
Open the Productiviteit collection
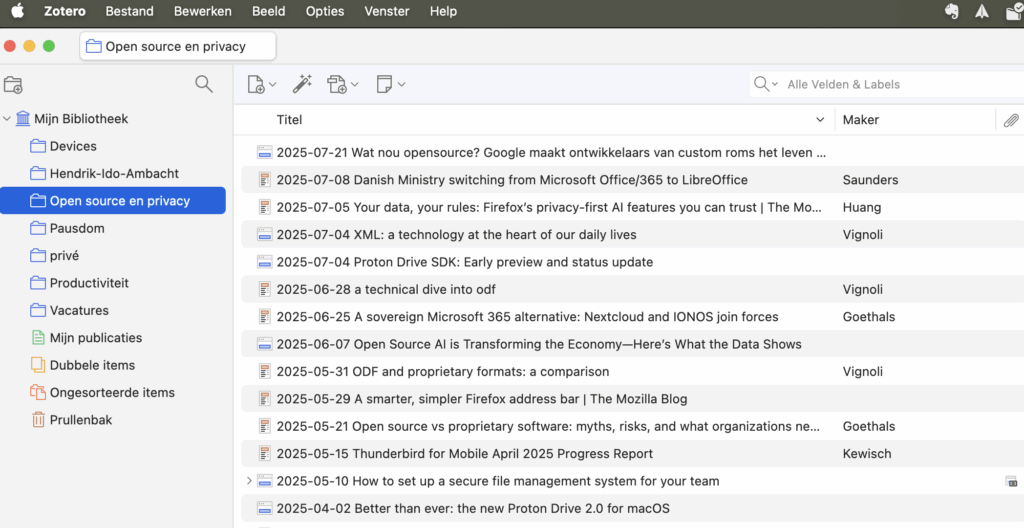point(89,284)
